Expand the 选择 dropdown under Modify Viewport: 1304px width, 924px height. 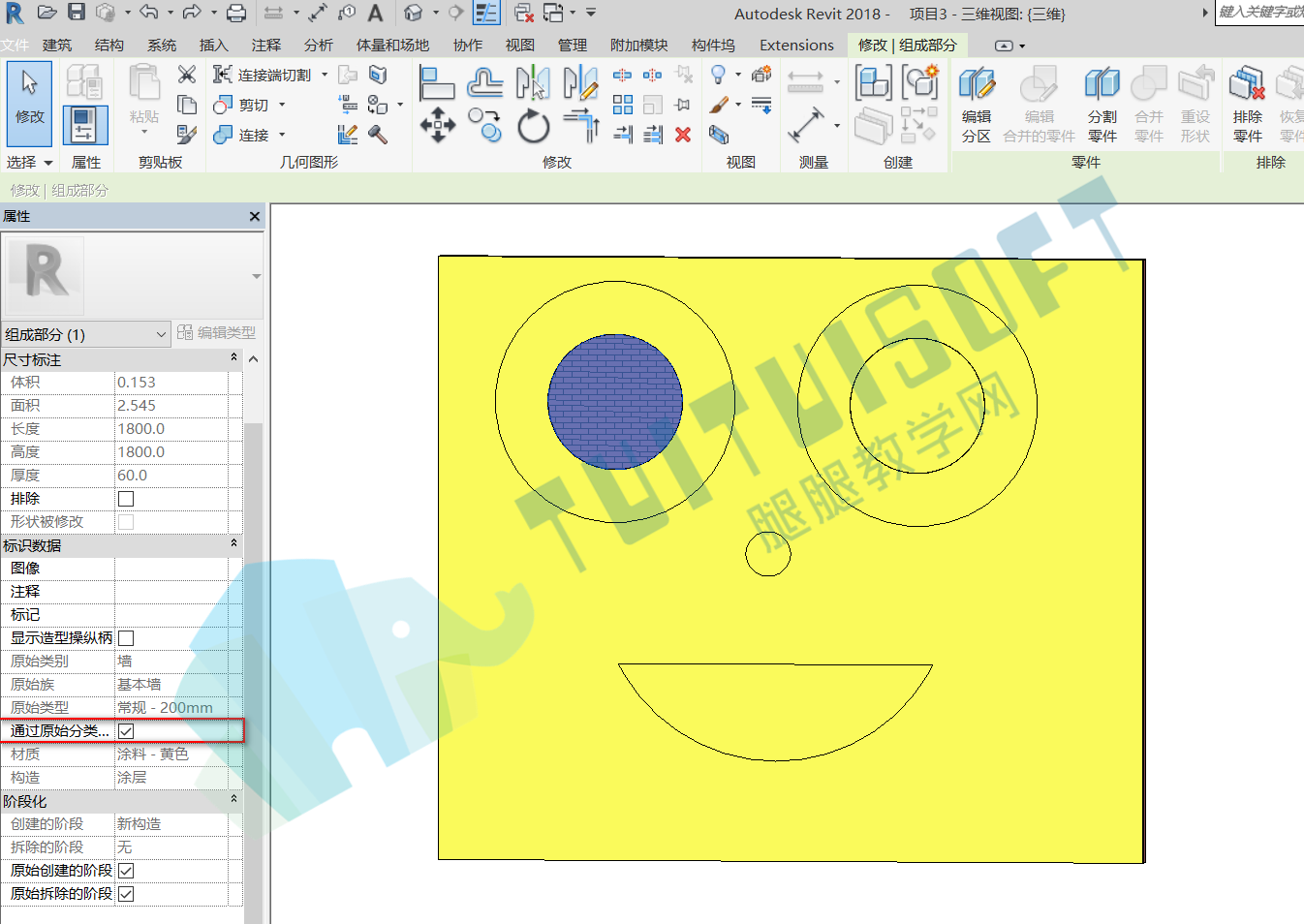(x=29, y=162)
